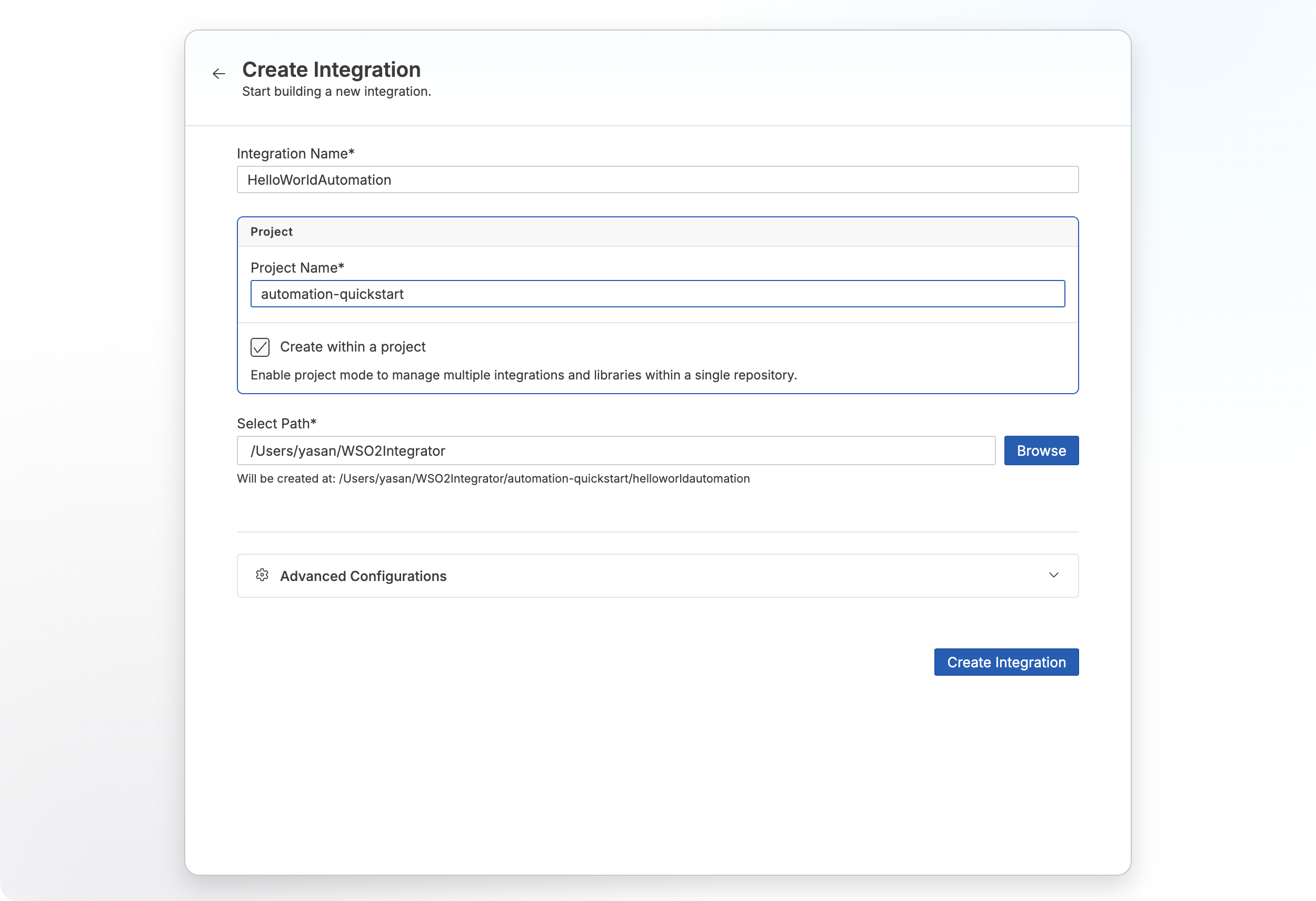Screen dimensions: 1316x901
Task: Click the 'Create Integration' page title
Action: click(331, 69)
